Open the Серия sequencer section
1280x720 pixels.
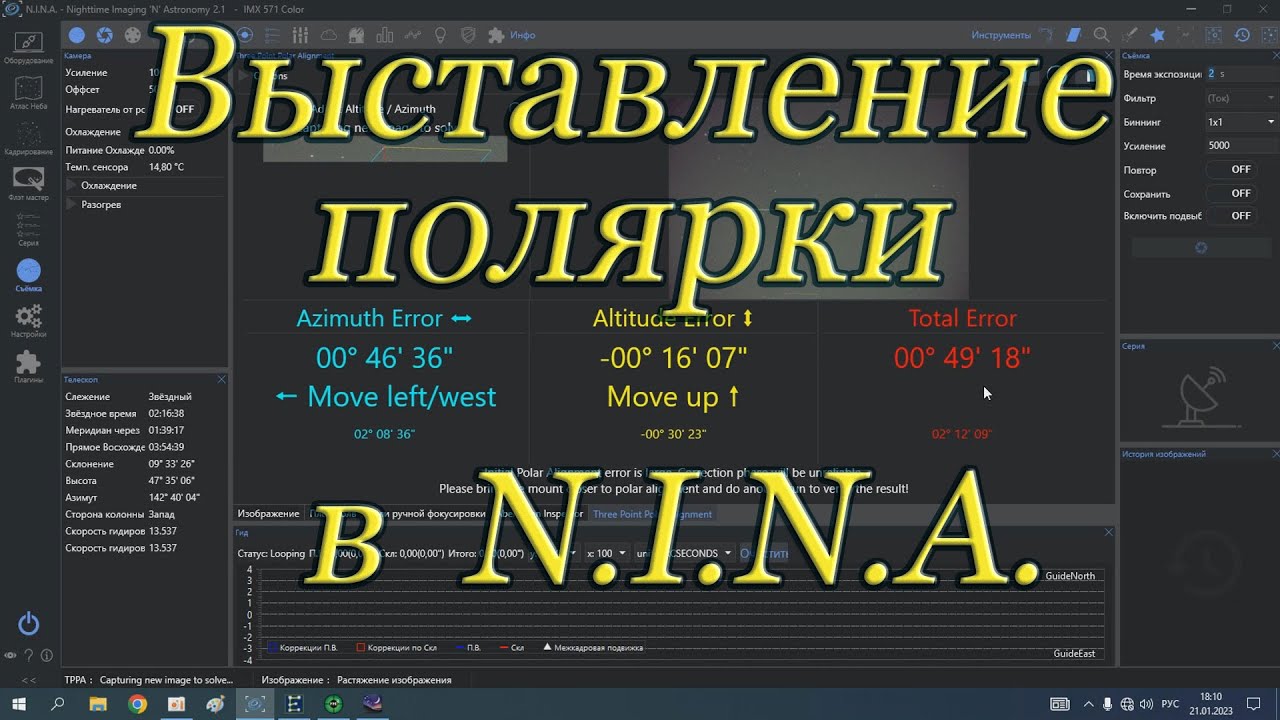click(x=28, y=230)
